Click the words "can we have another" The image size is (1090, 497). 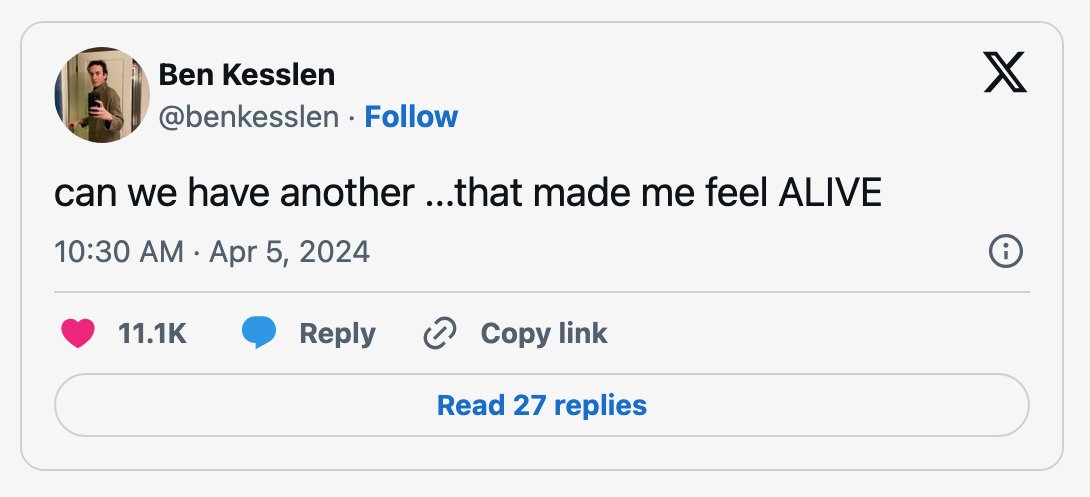(234, 193)
